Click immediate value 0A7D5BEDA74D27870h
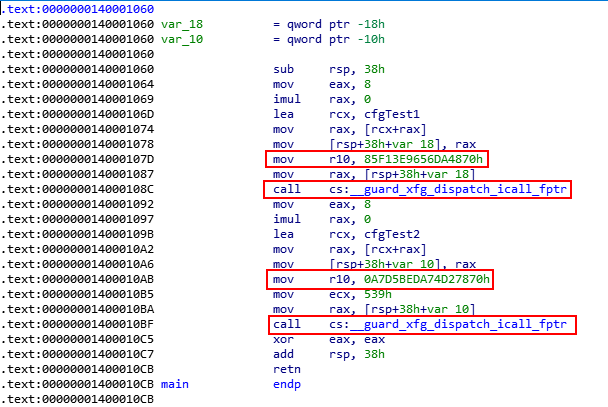 point(427,279)
